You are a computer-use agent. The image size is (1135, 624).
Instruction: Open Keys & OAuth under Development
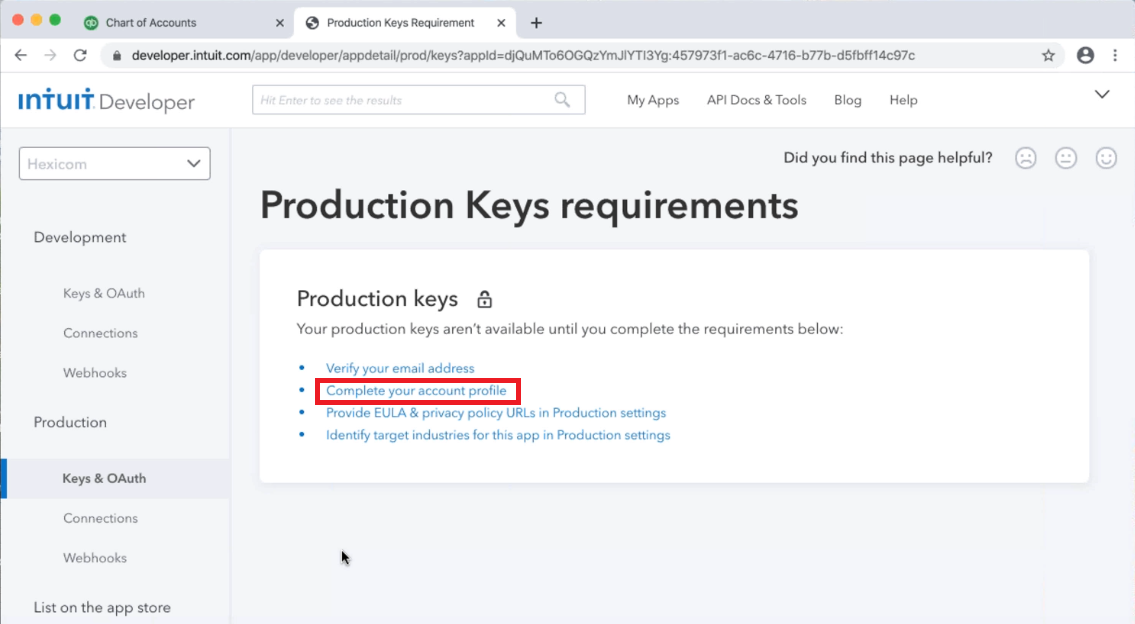(104, 293)
